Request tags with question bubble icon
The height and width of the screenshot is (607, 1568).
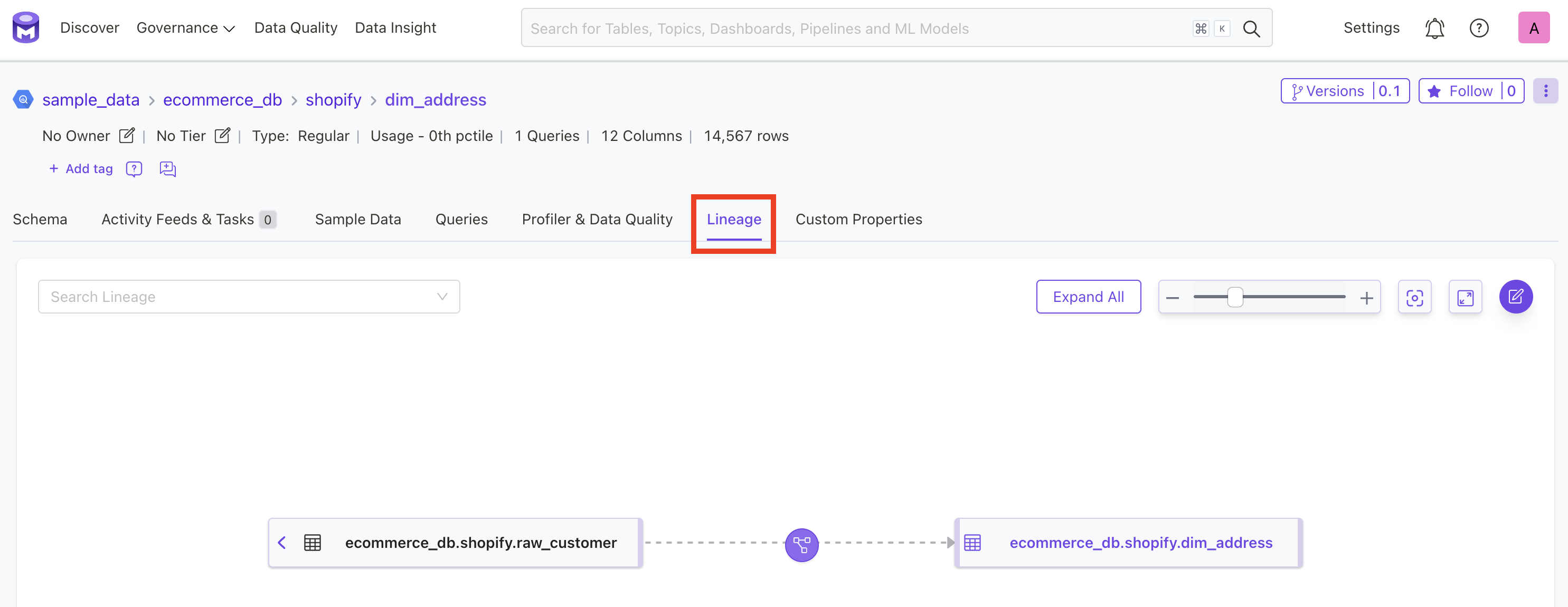(134, 169)
